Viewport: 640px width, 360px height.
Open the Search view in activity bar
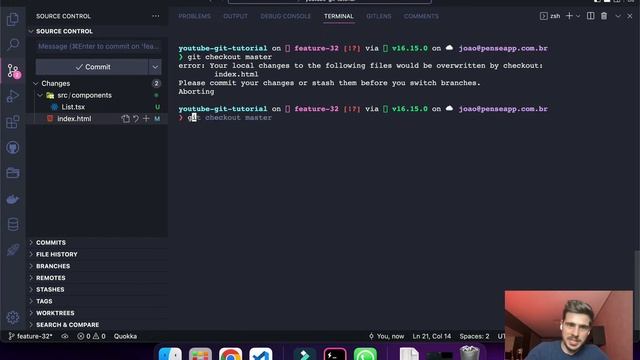pos(13,44)
